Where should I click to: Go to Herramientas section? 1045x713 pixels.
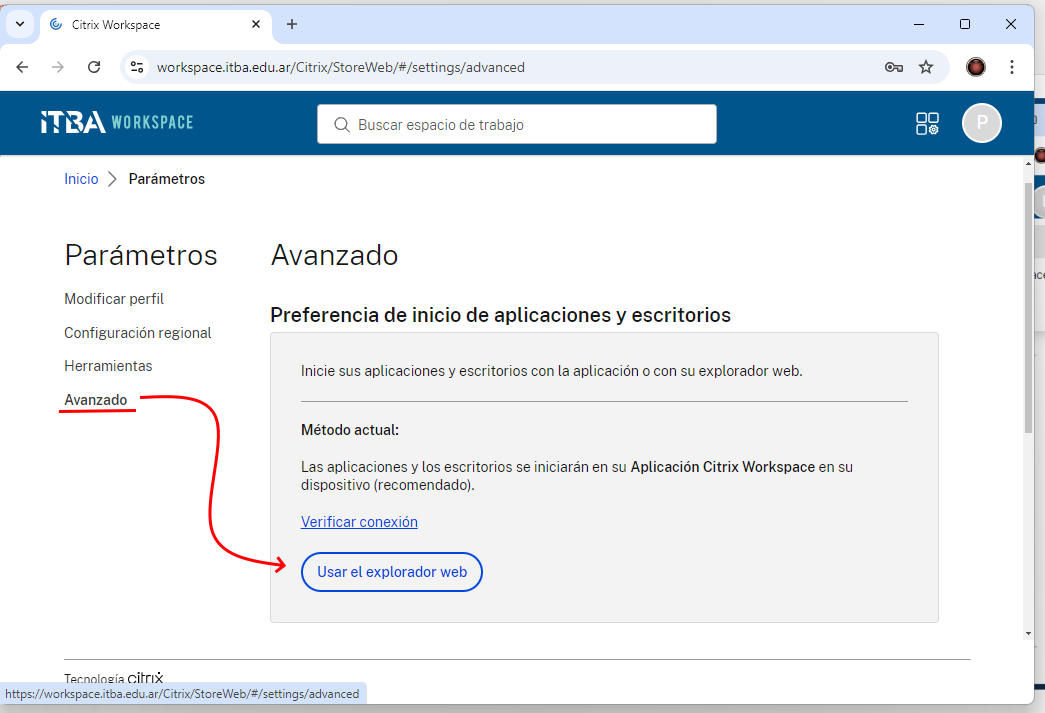108,366
